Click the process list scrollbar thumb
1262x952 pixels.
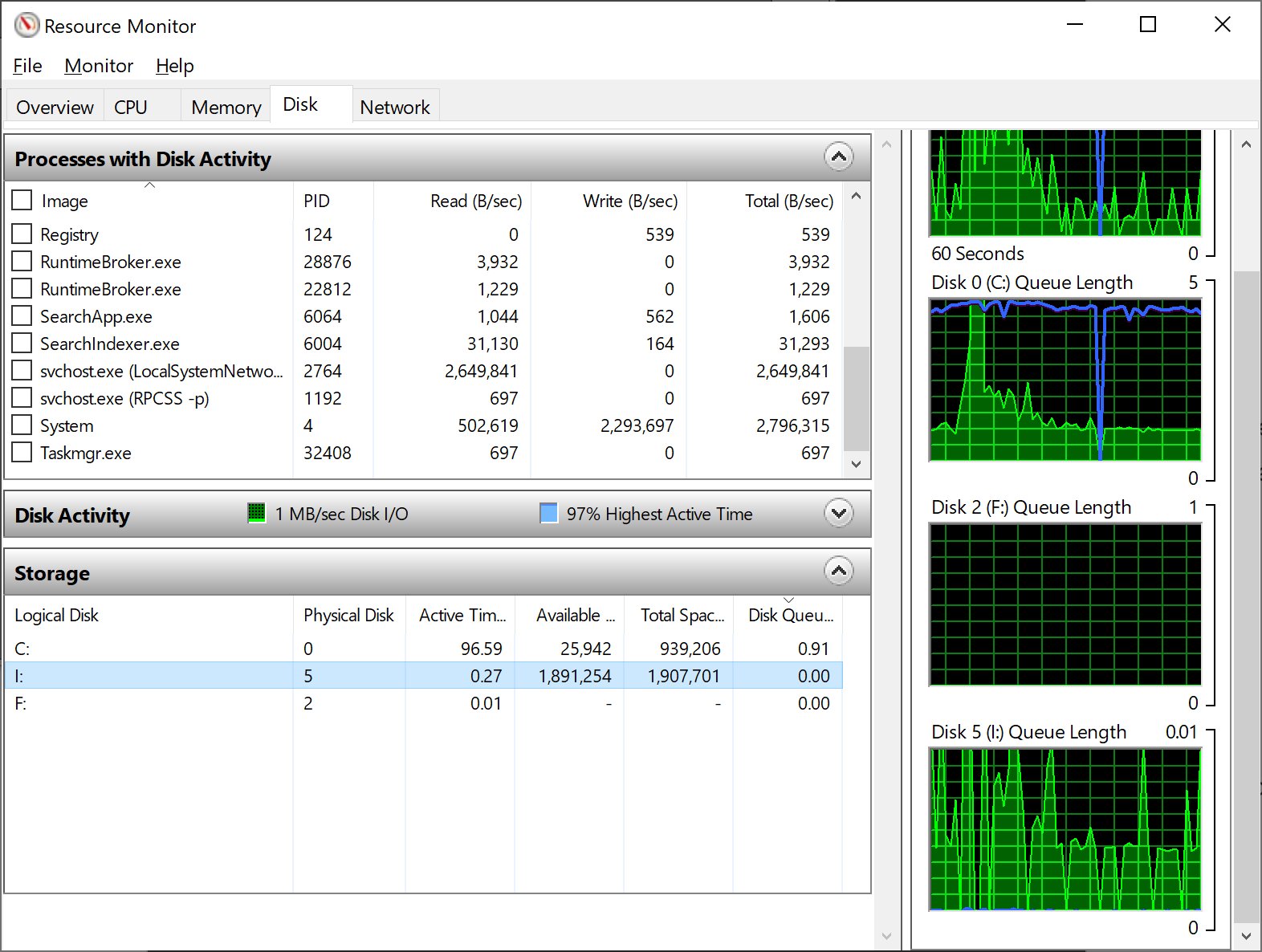856,398
